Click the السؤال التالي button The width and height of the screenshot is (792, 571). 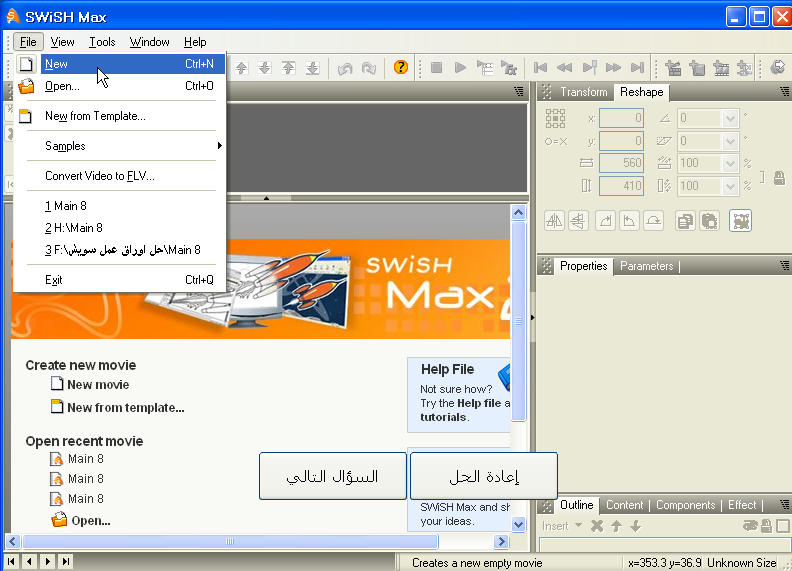click(333, 476)
